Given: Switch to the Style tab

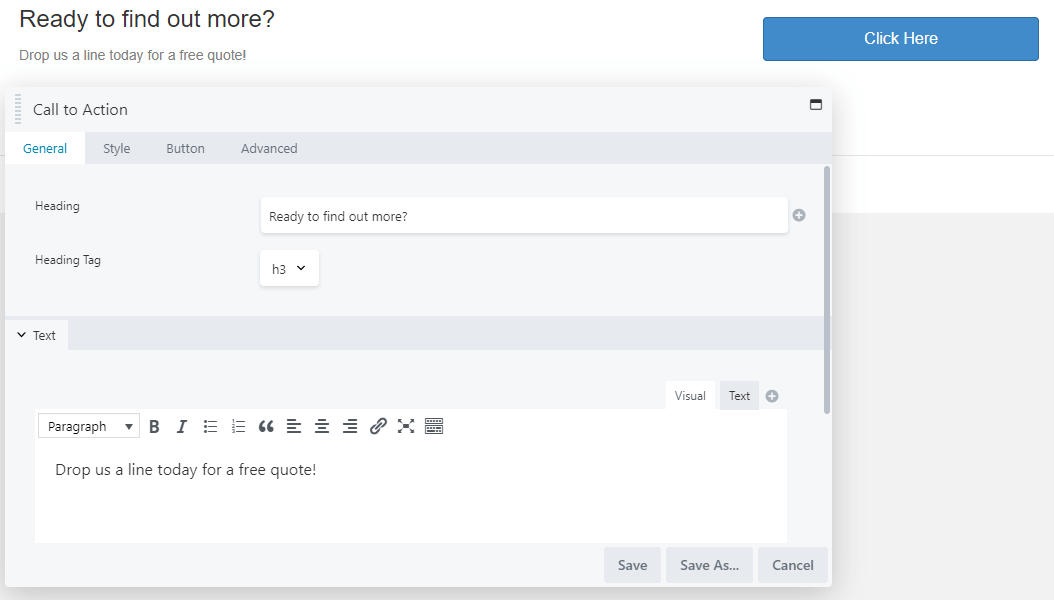Looking at the screenshot, I should tap(116, 148).
